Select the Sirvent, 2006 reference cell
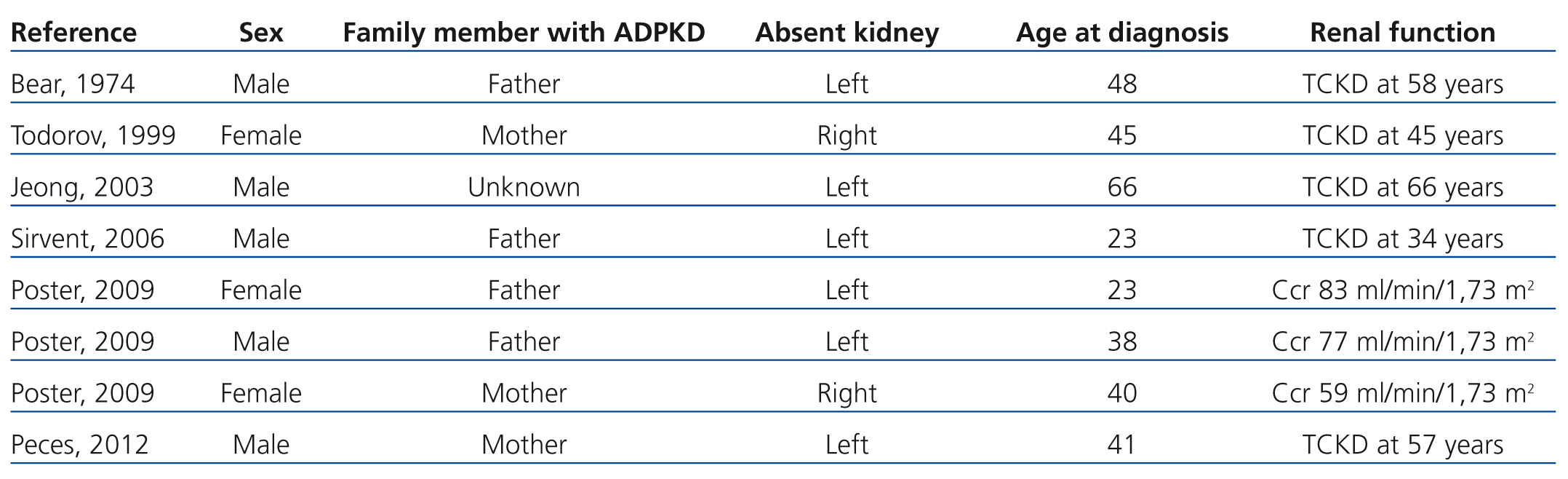This screenshot has width=1568, height=479. click(87, 239)
